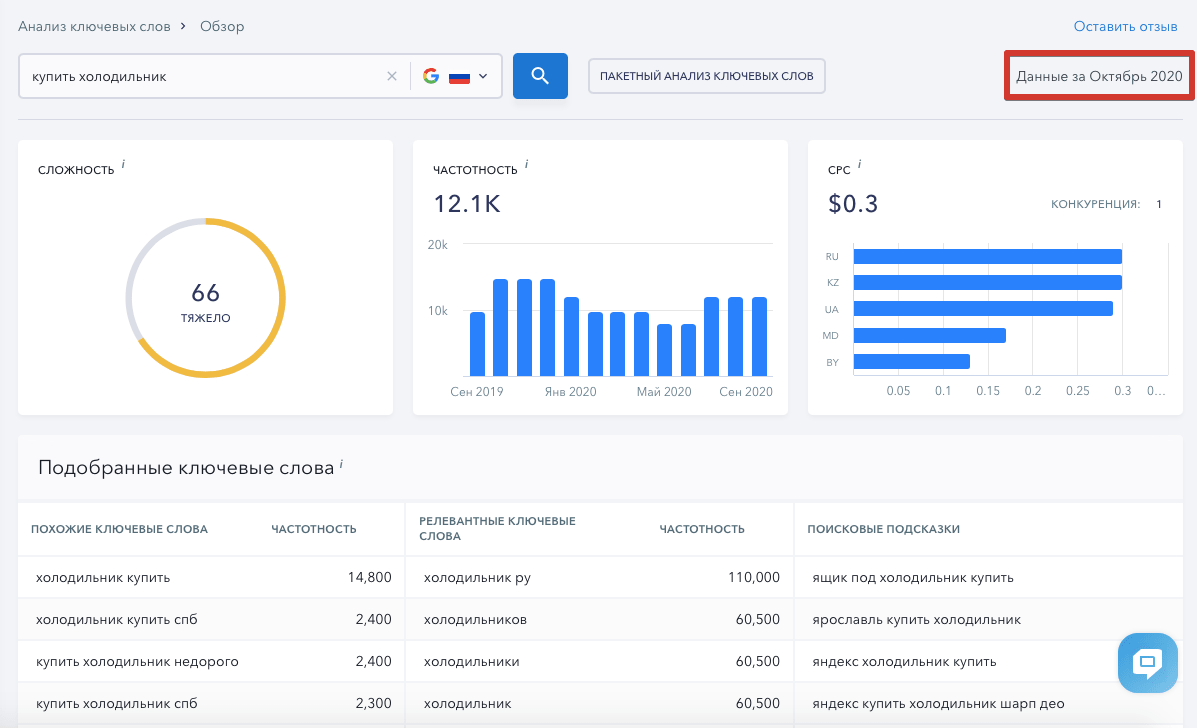
Task: Select the Обзор breadcrumb item
Action: pos(222,26)
